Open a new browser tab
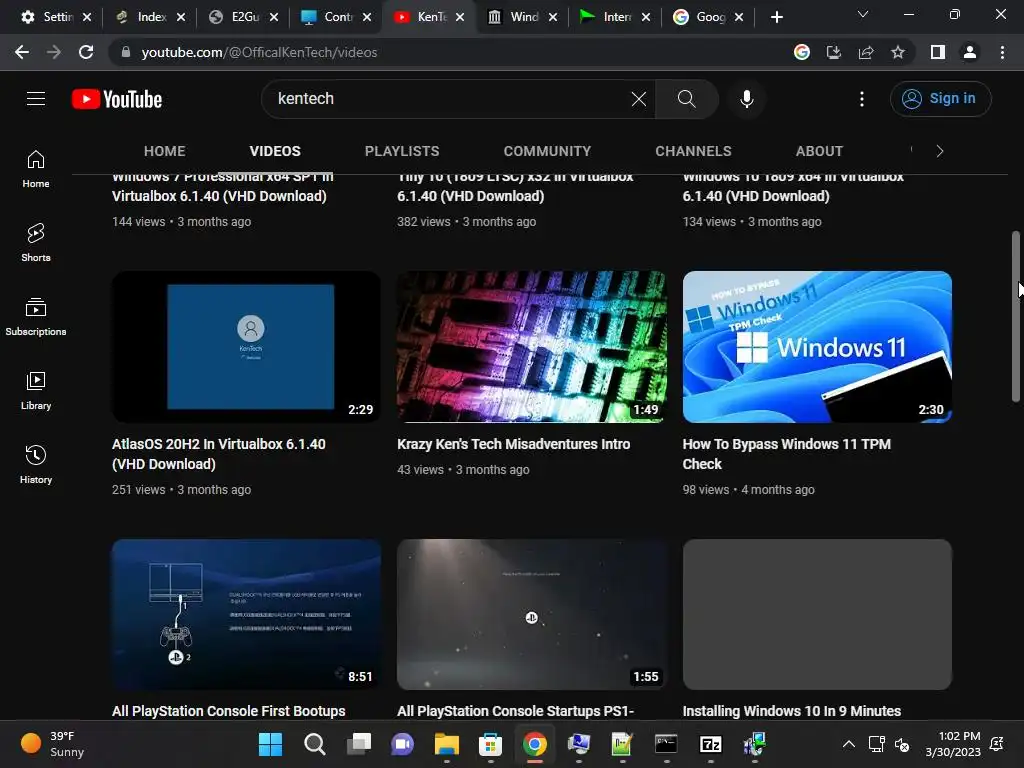 click(776, 17)
